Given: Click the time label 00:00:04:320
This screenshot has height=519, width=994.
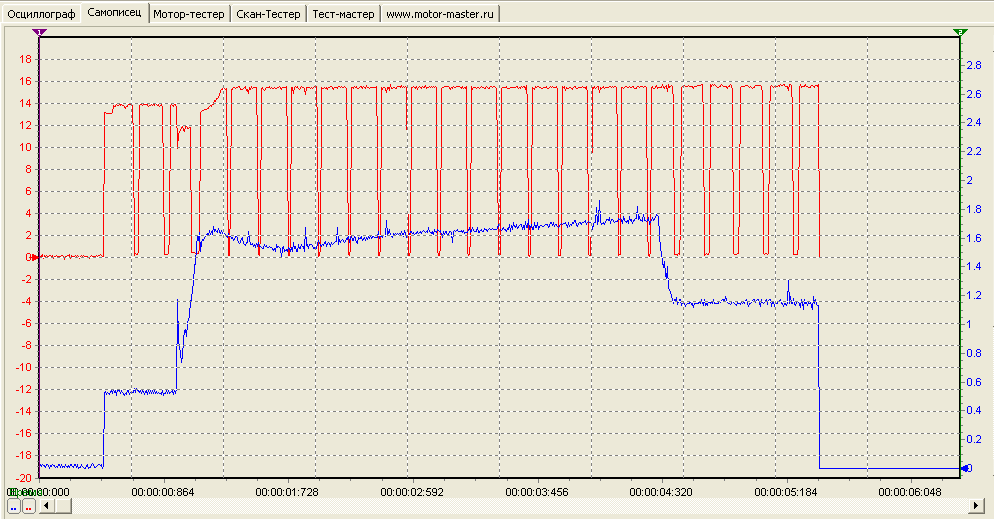Looking at the screenshot, I should click(x=661, y=492).
